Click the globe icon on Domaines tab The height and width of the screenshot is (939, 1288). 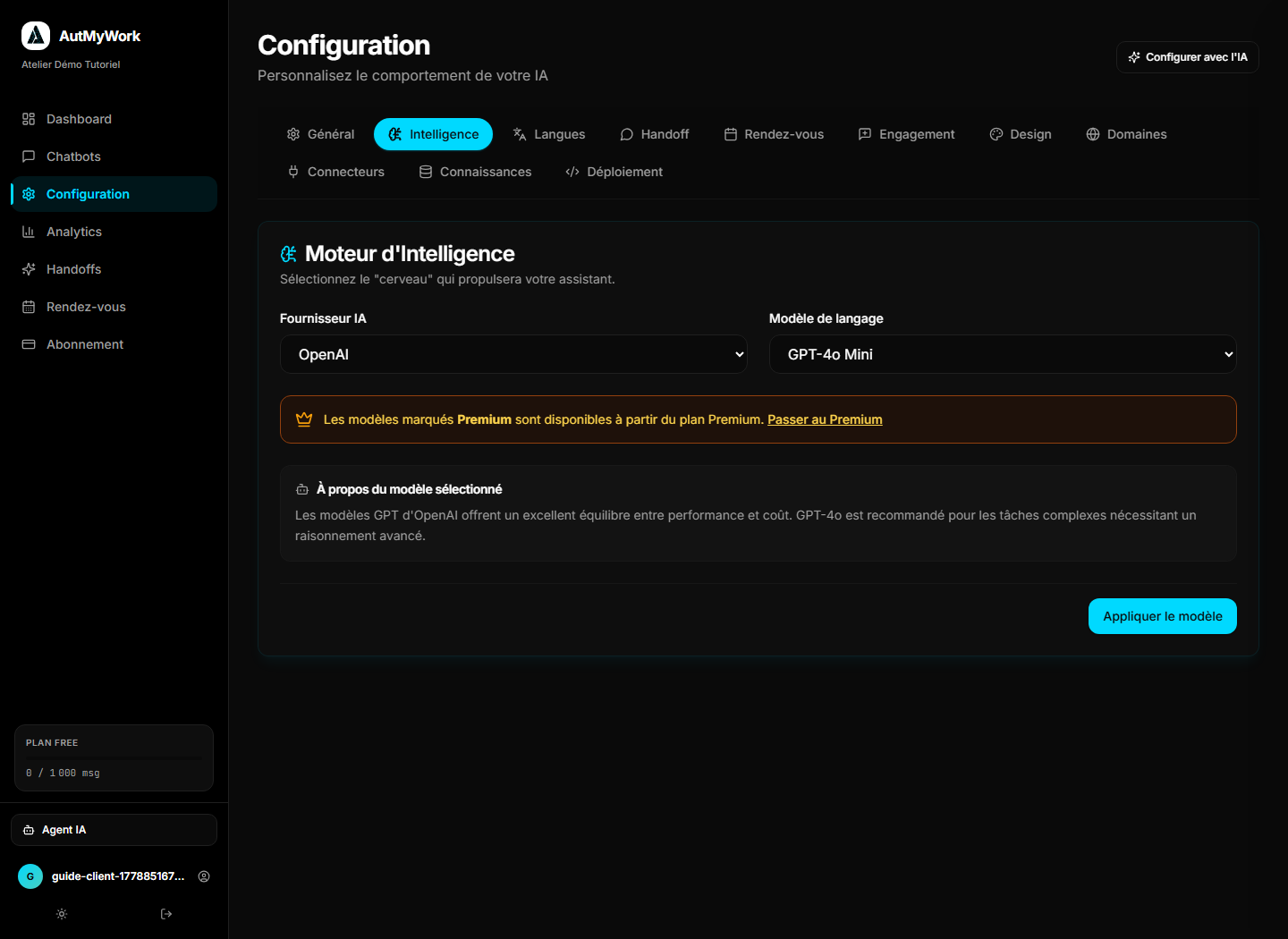[1093, 134]
